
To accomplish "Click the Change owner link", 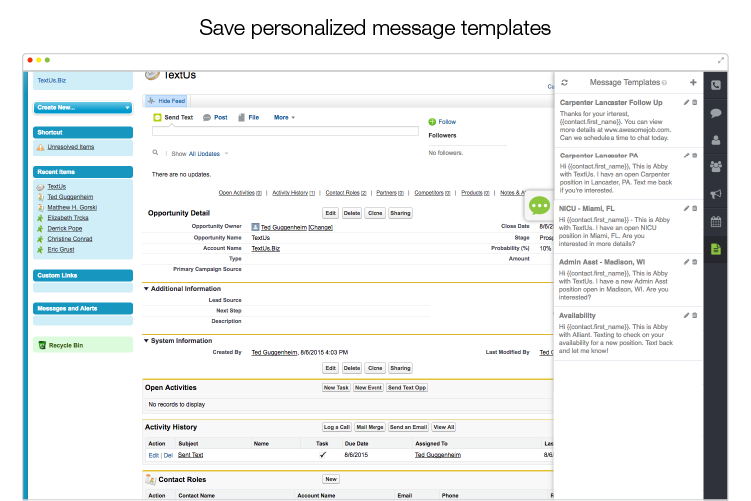I will [x=320, y=228].
